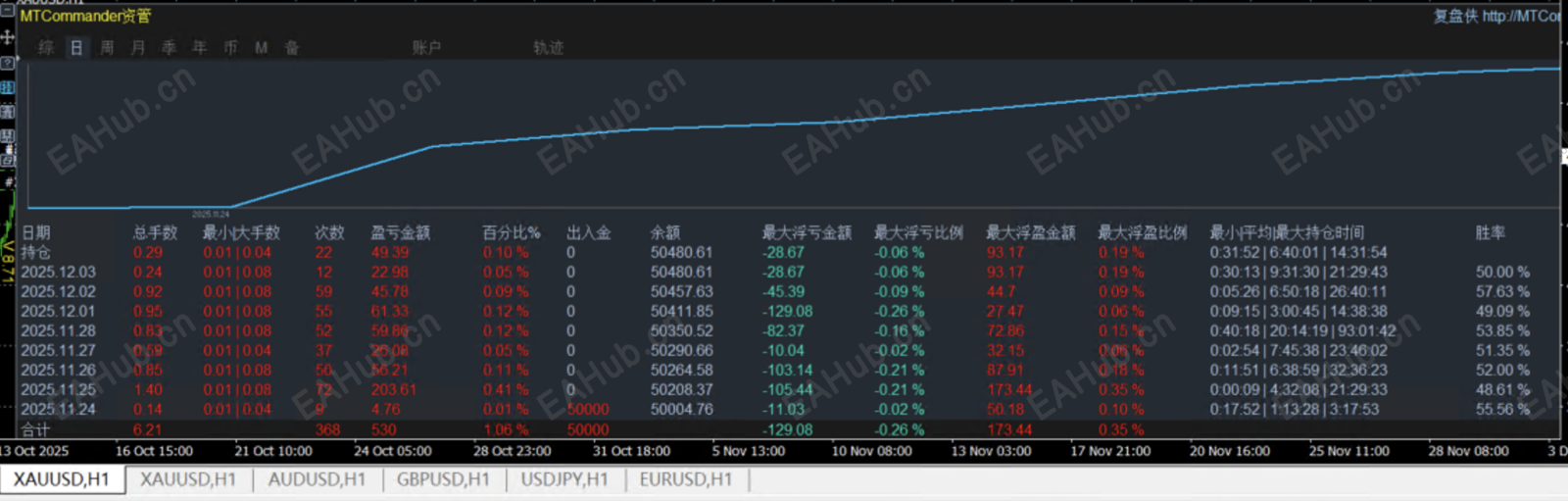Click the 最小|平均|最大持仓时间 header
This screenshot has height=501, width=1568.
click(1287, 232)
